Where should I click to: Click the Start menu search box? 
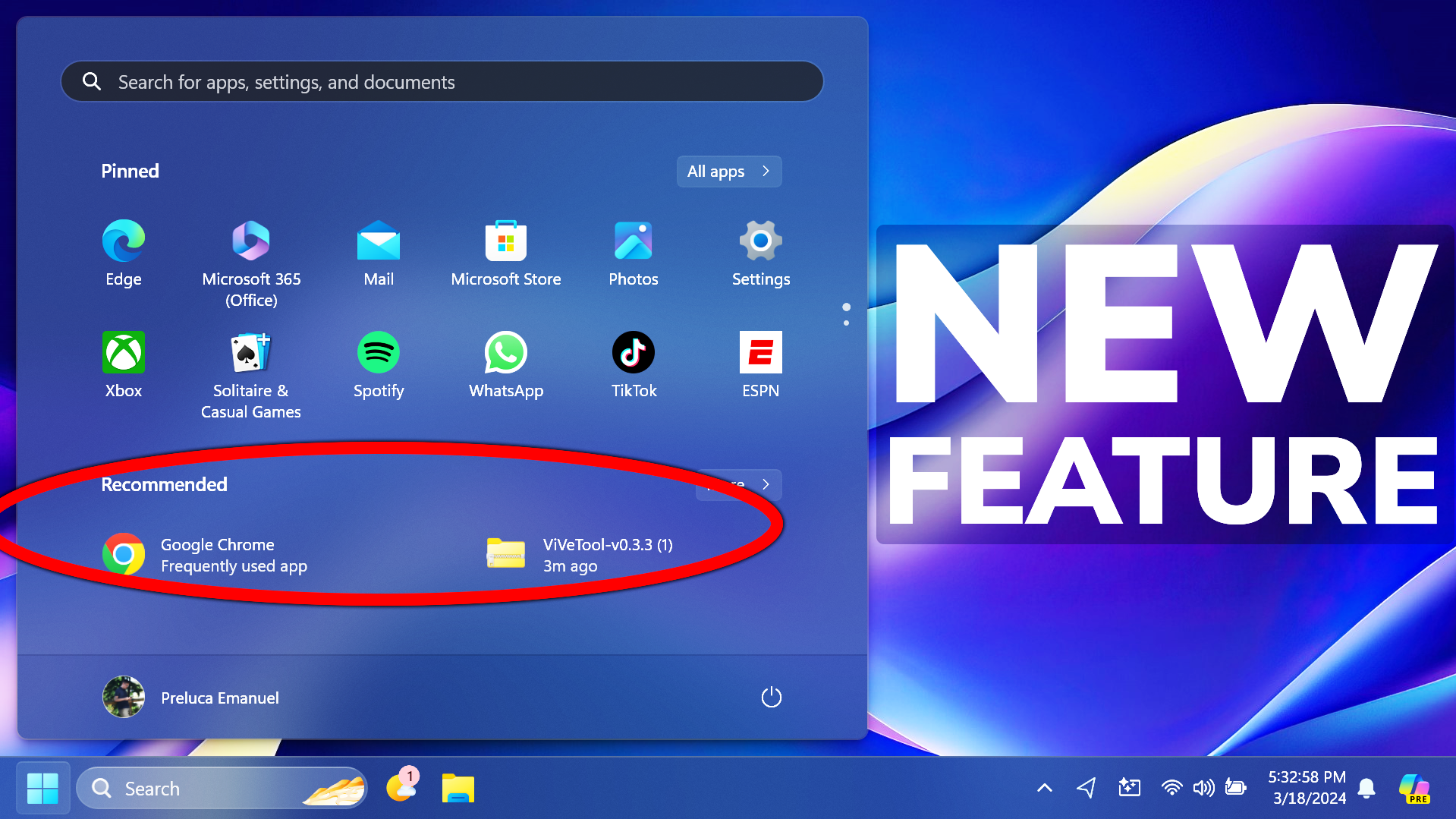click(x=442, y=81)
